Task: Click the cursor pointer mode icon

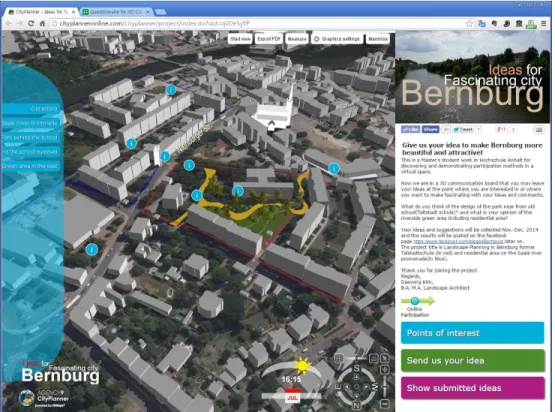Action: (384, 358)
